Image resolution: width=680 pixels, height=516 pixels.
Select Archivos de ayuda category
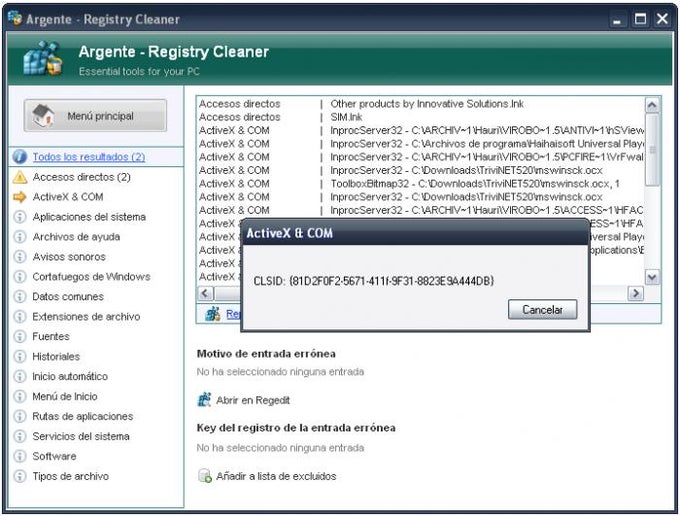coord(76,237)
